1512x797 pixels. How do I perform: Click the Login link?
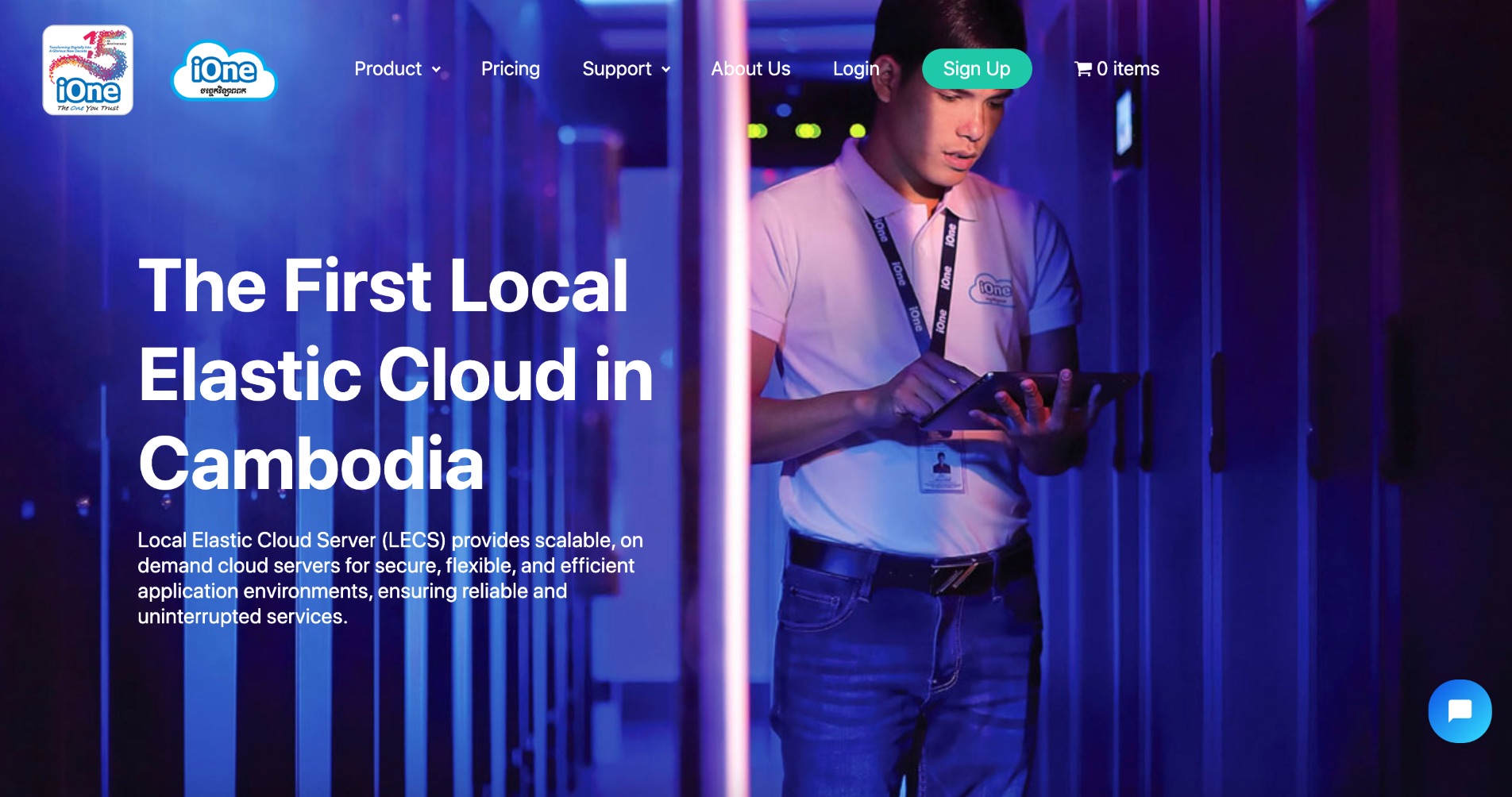coord(855,69)
